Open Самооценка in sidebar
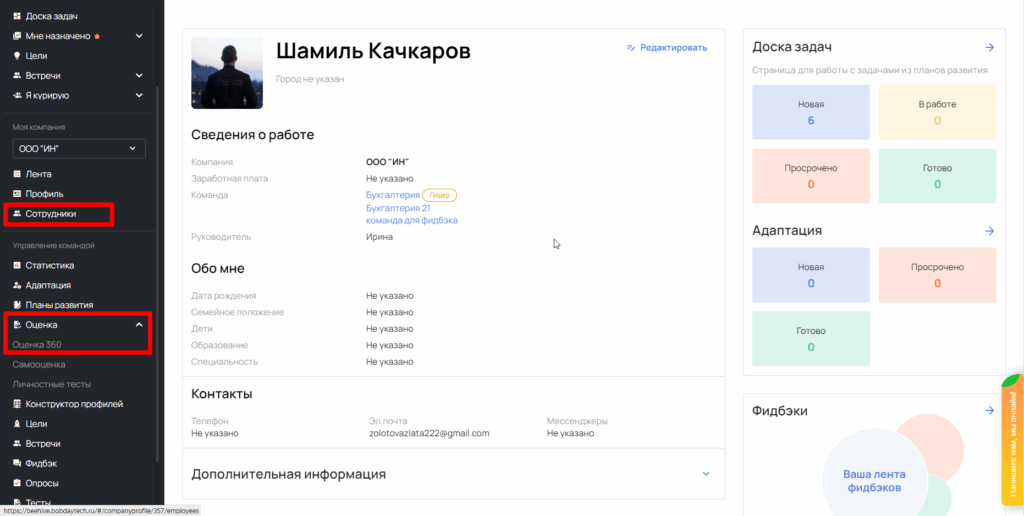 pos(39,365)
